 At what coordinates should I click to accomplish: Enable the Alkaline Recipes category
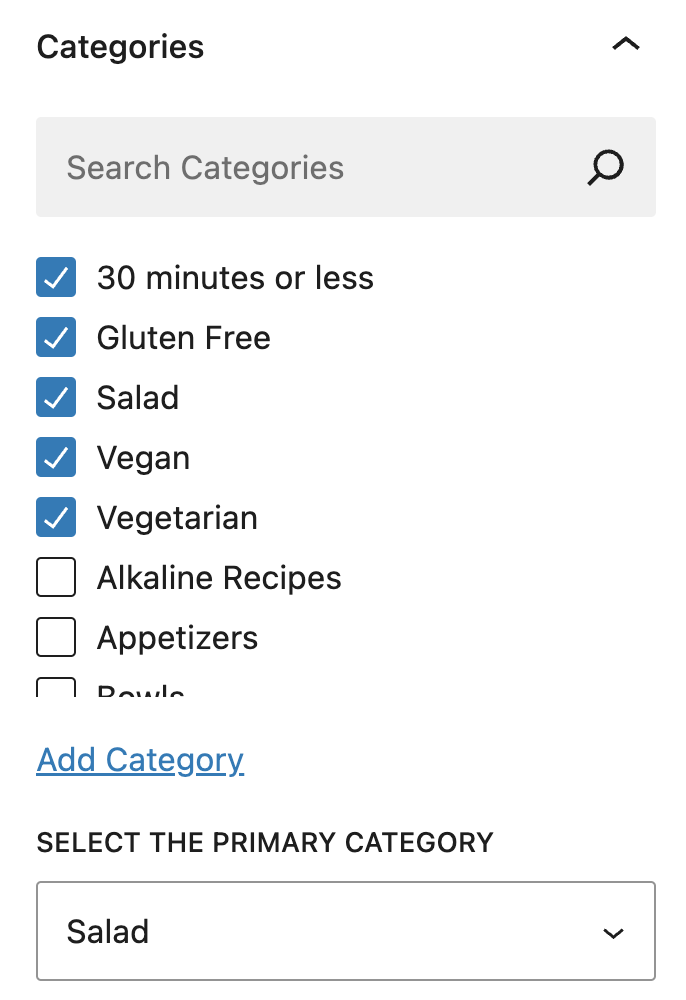56,578
